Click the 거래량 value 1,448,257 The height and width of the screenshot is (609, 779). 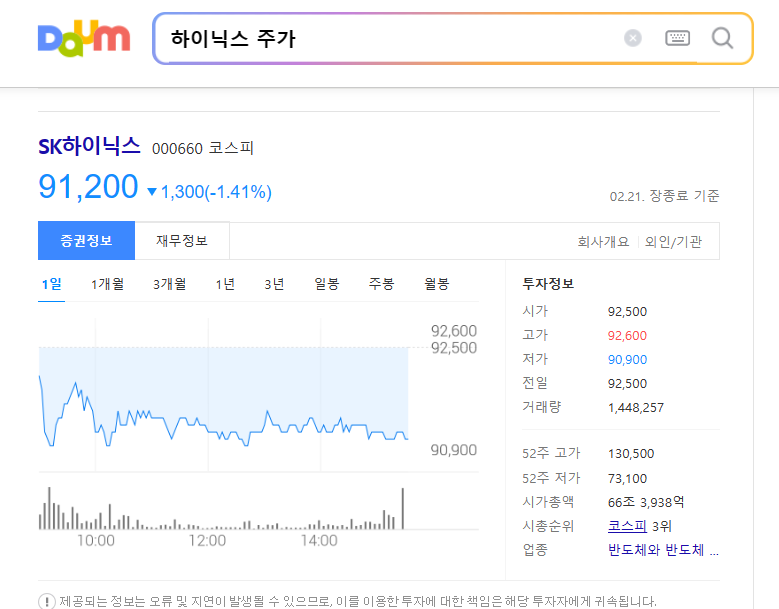(x=636, y=408)
